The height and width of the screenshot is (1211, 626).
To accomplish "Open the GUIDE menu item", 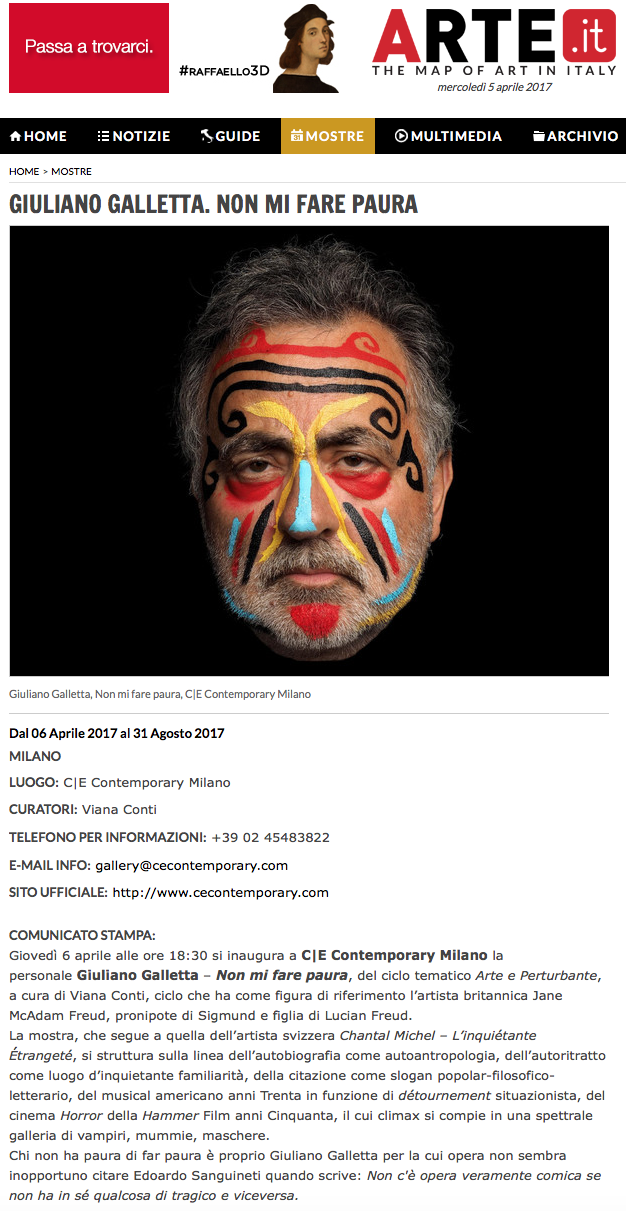I will pos(231,136).
